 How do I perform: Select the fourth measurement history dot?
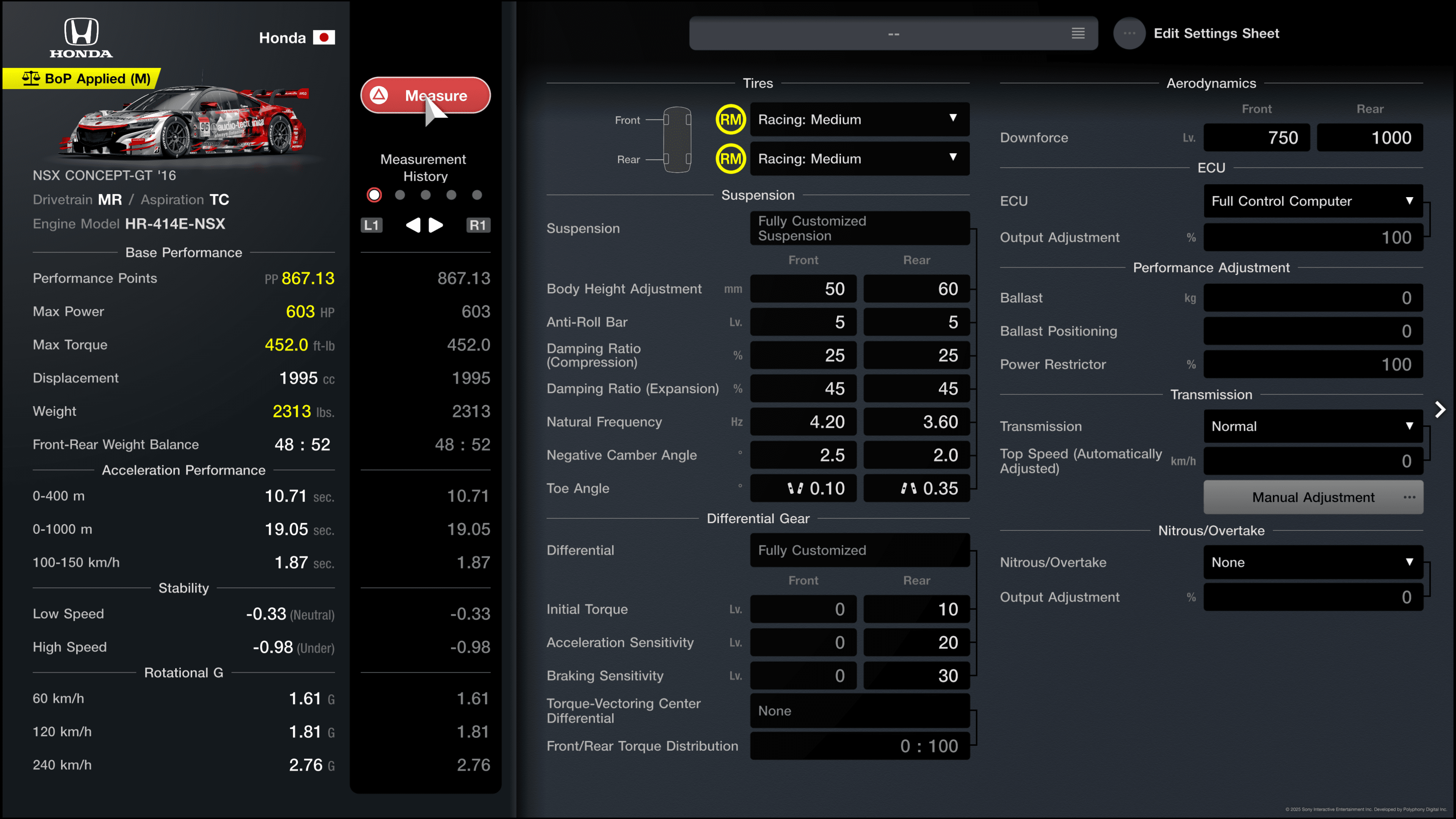[451, 195]
